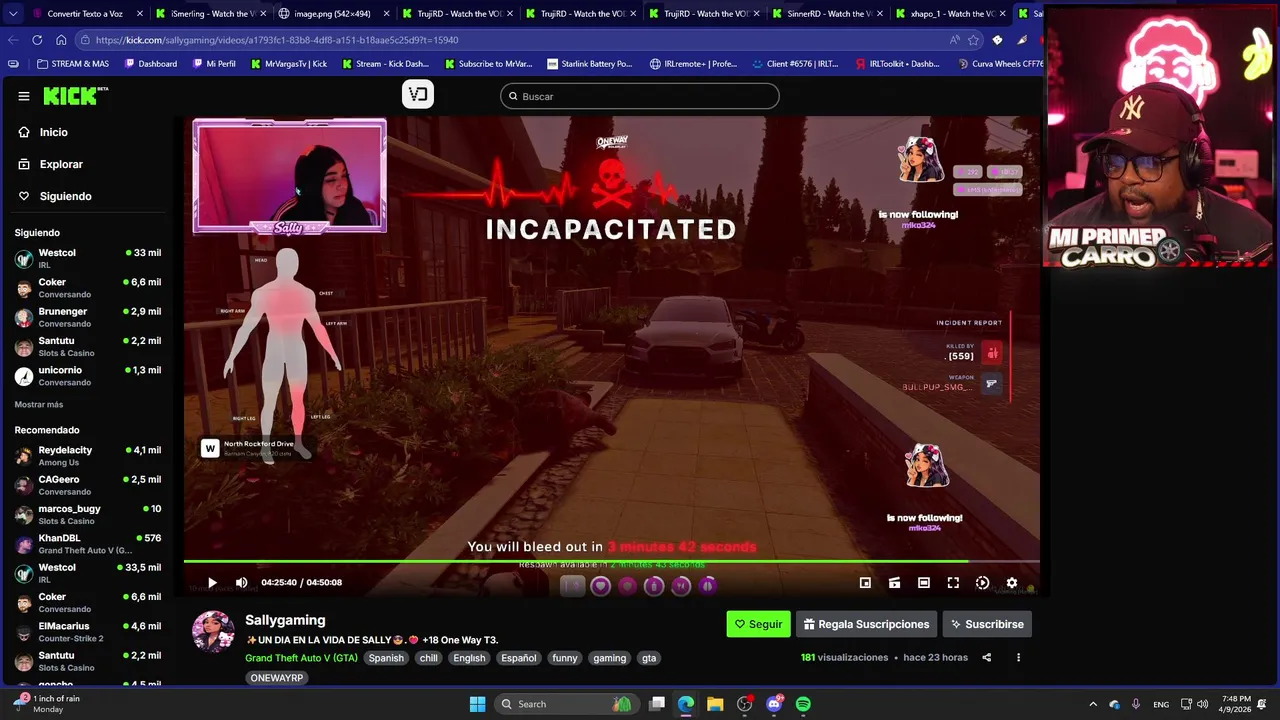Screen dimensions: 1280x720
Task: Open marcos_bugy channel in Recomendado
Action: coord(88,514)
